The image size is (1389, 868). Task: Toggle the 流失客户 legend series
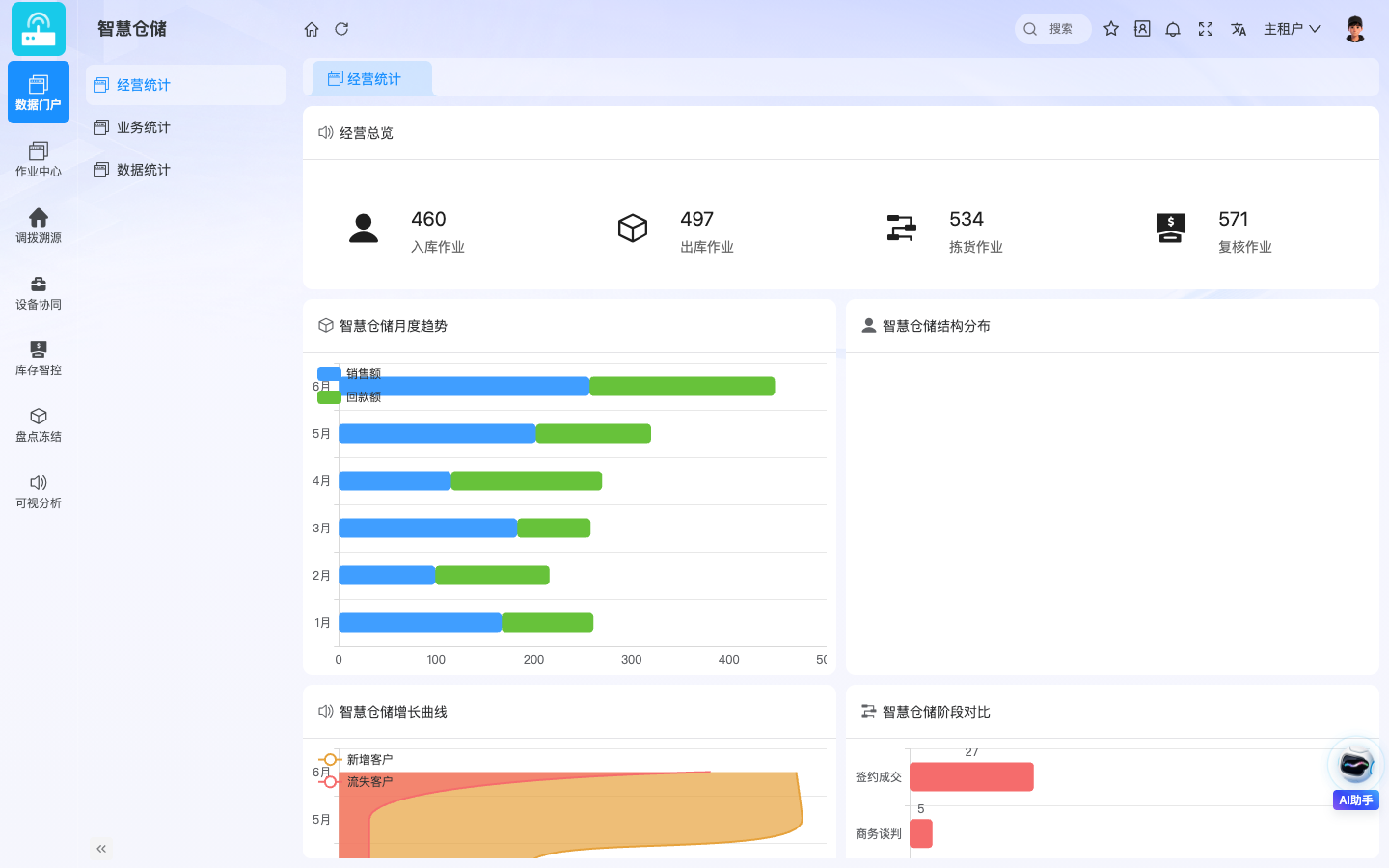355,781
